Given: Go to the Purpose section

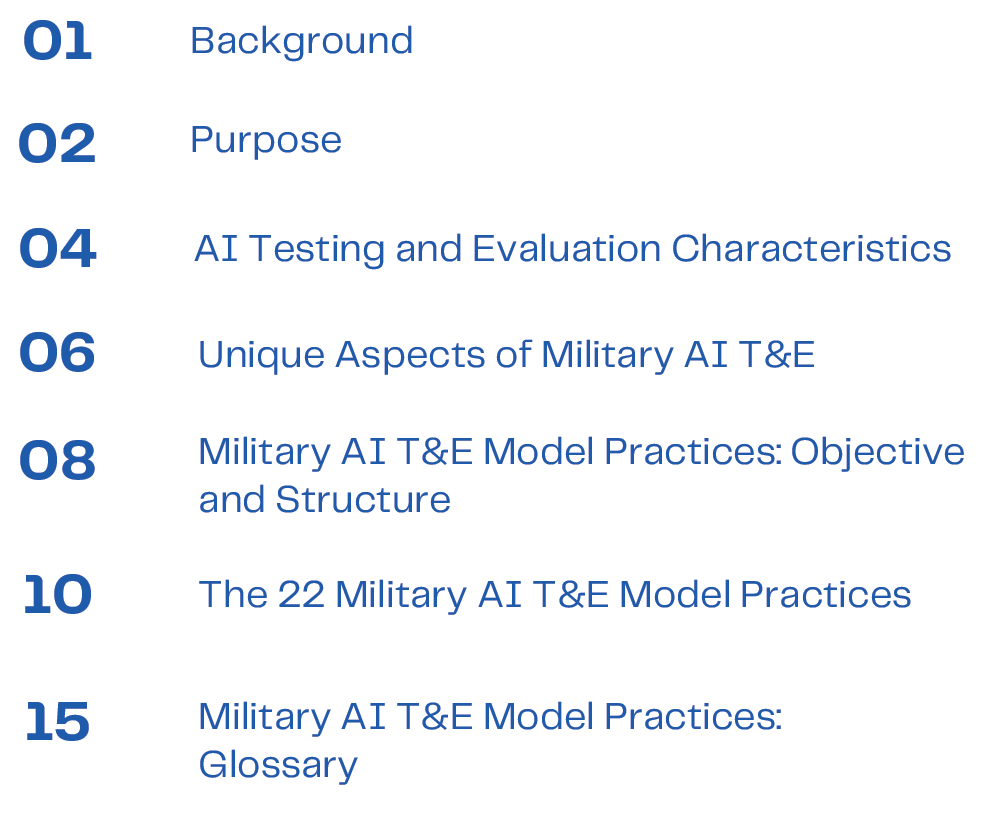Looking at the screenshot, I should 266,140.
